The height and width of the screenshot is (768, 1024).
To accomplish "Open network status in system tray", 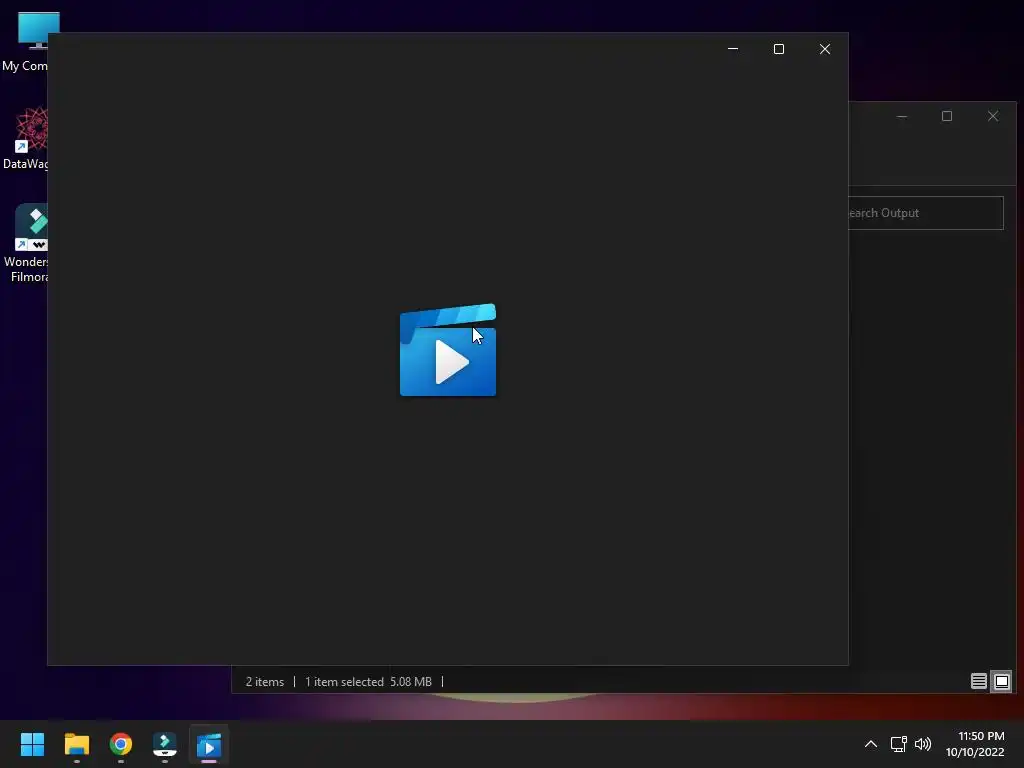I will click(899, 744).
